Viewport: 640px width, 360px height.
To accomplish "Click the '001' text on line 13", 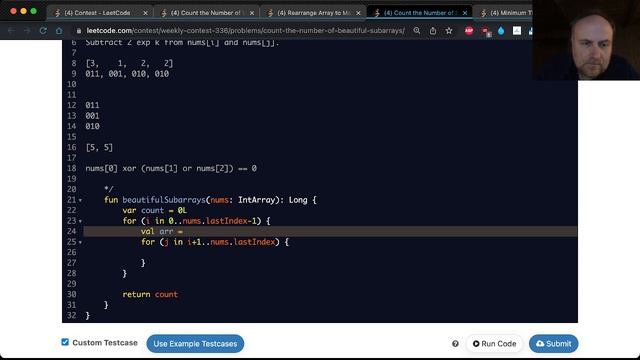I will coord(92,116).
